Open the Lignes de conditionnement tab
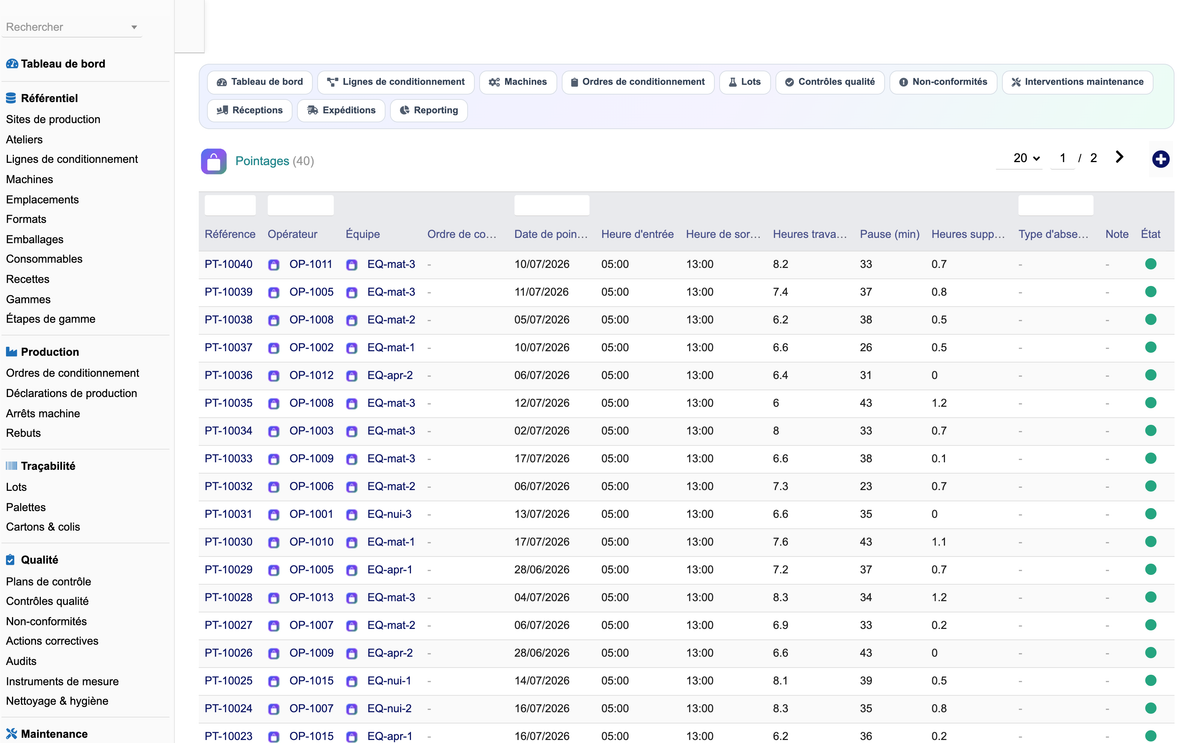Image resolution: width=1200 pixels, height=743 pixels. tap(396, 82)
